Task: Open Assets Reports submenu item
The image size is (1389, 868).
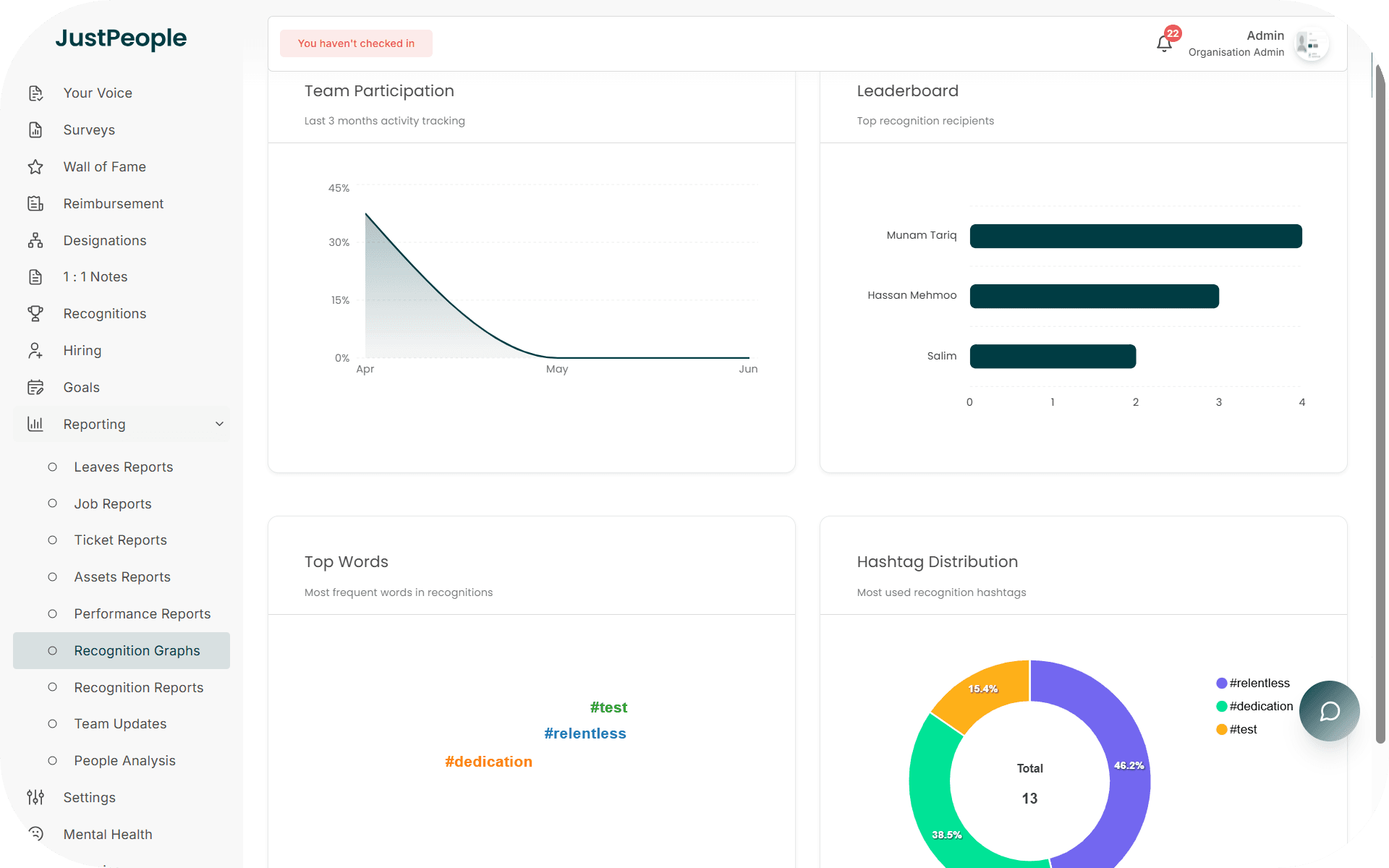Action: click(122, 577)
